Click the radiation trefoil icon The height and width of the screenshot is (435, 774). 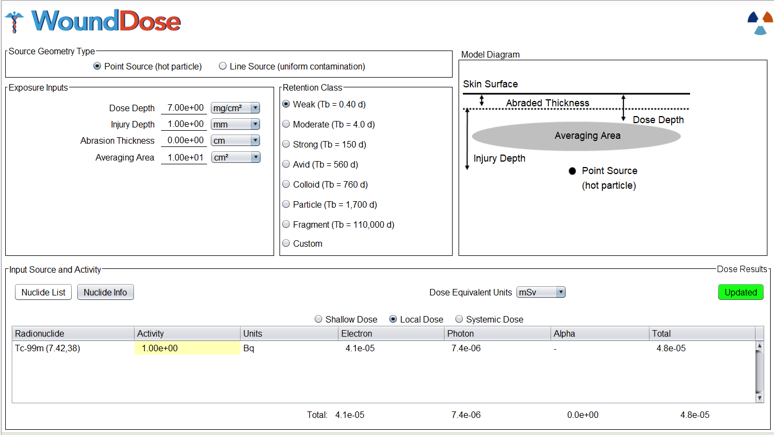click(x=761, y=23)
